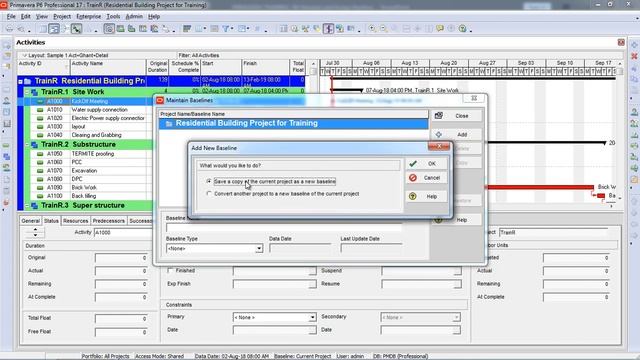This screenshot has width=640, height=360.
Task: Click the Baseline Name input field
Action: [284, 228]
